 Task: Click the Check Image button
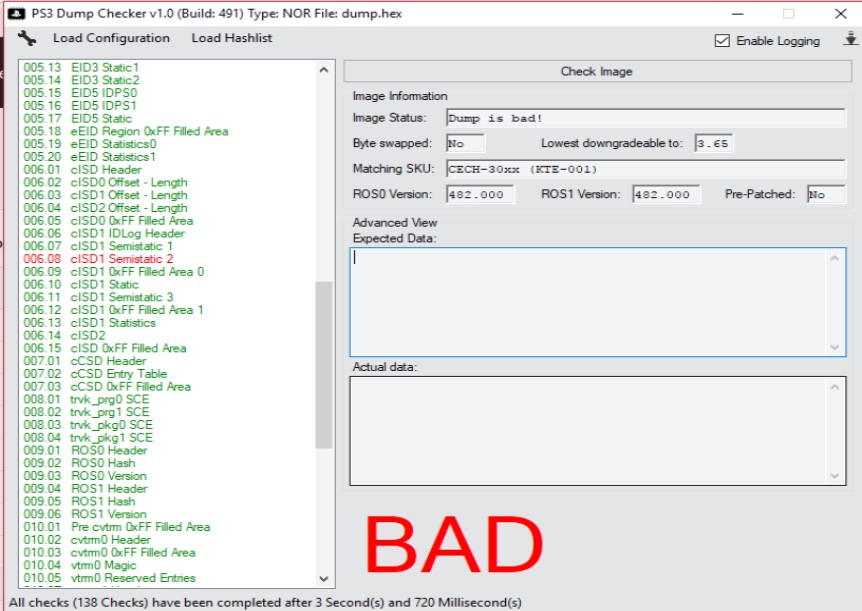(598, 71)
